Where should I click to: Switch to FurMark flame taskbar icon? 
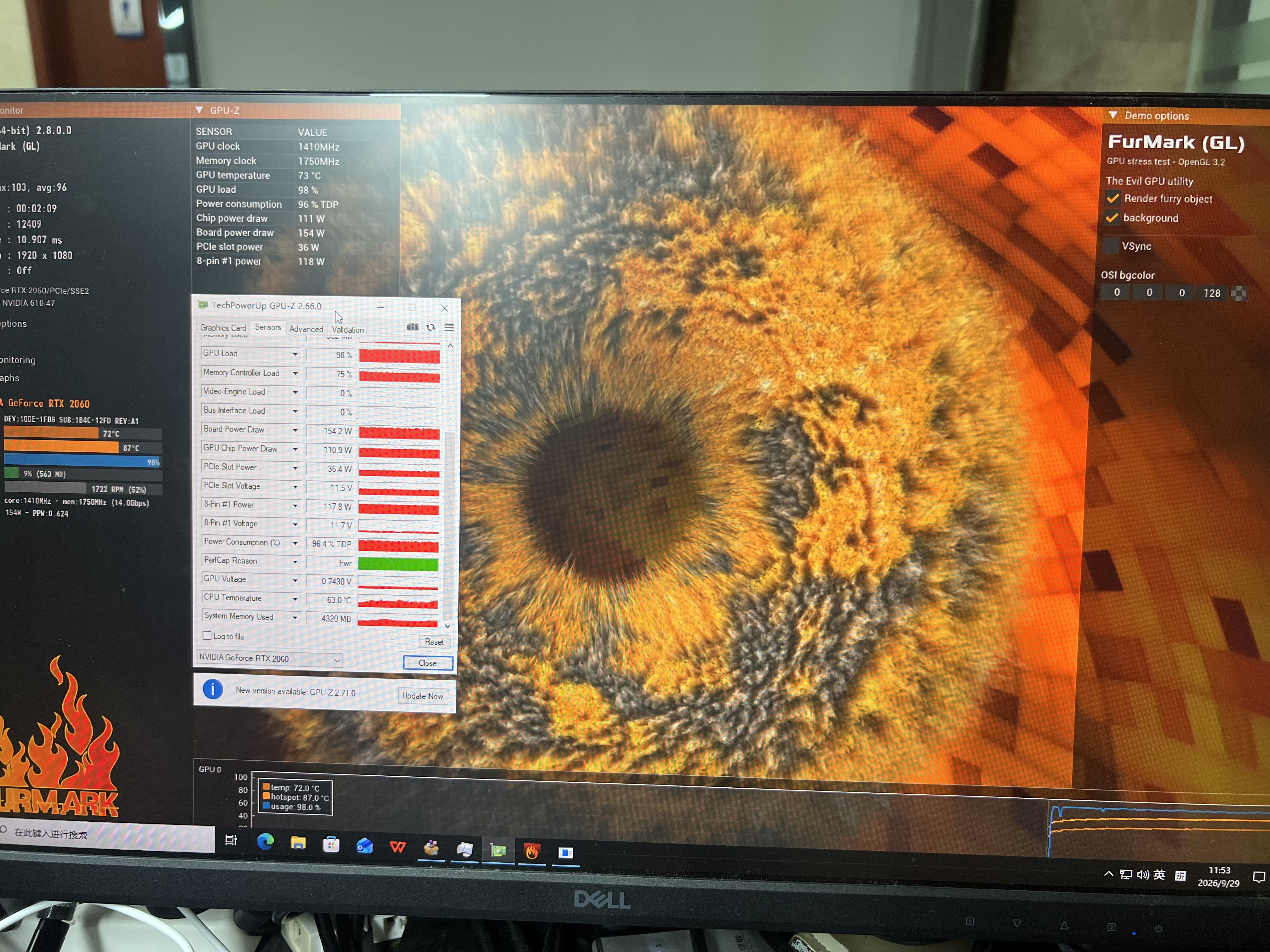532,851
